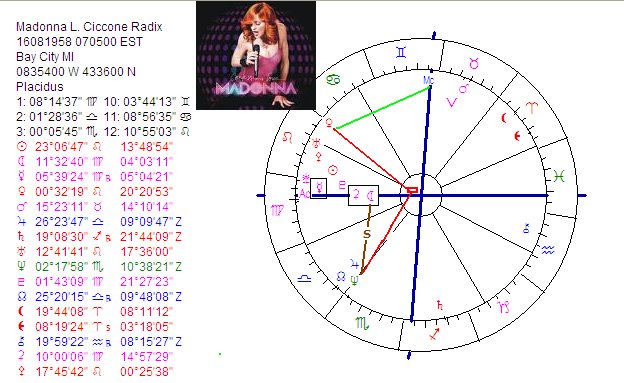Select Neptune position 02°17'58" in table

coord(62,267)
